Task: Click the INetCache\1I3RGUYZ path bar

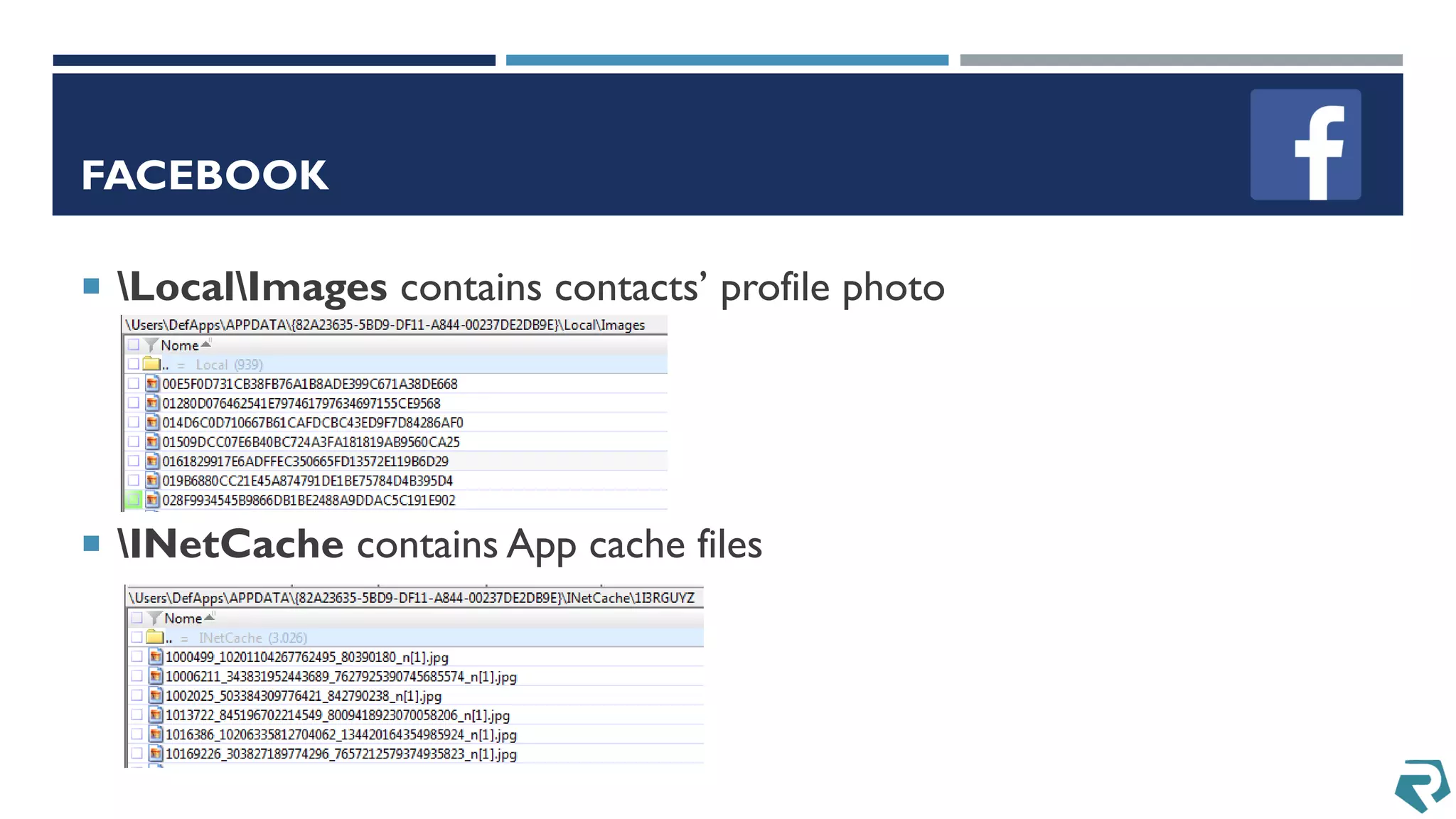Action: [414, 598]
